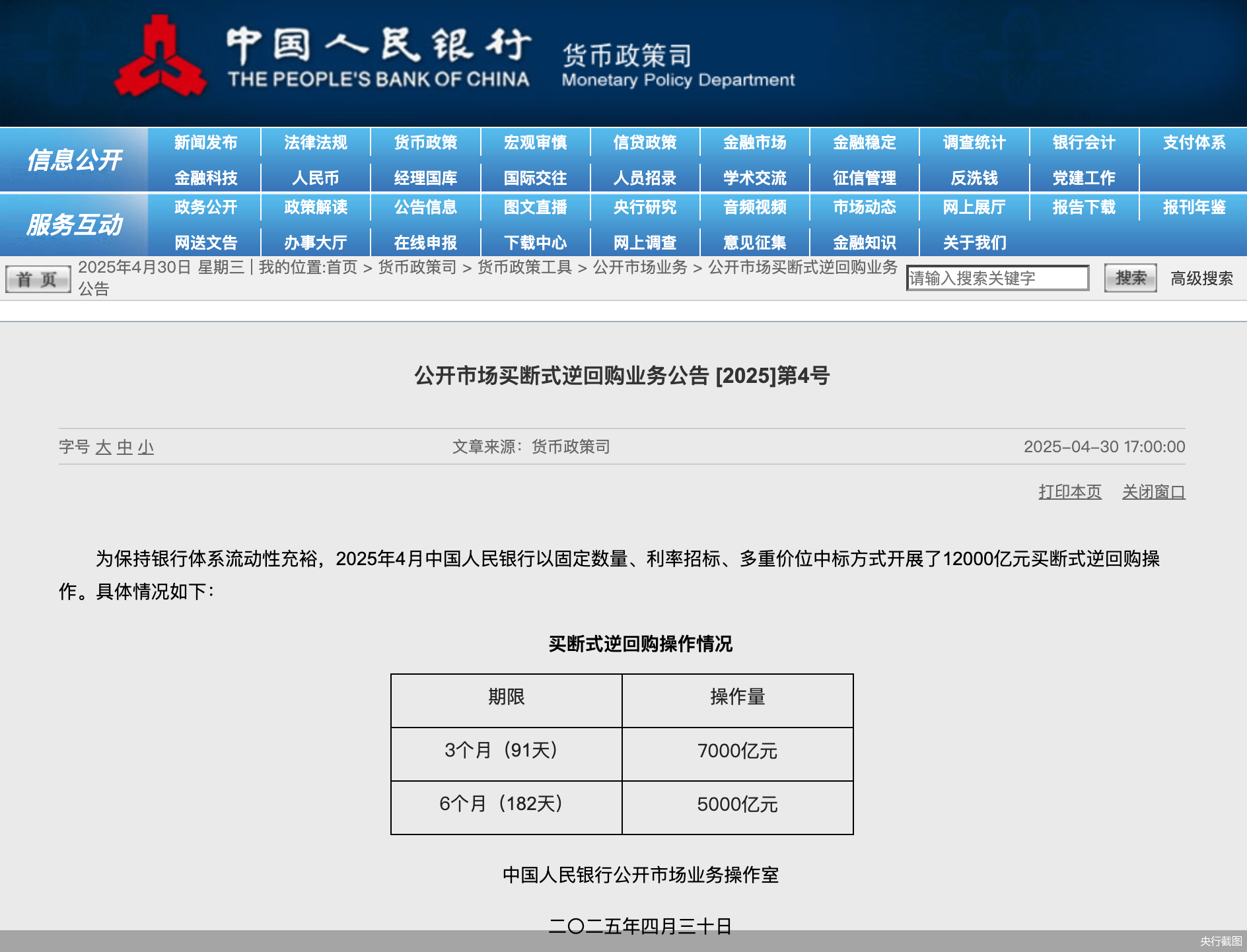Navigate to 货币政策司 via breadcrumb
Image resolution: width=1247 pixels, height=952 pixels.
(417, 267)
